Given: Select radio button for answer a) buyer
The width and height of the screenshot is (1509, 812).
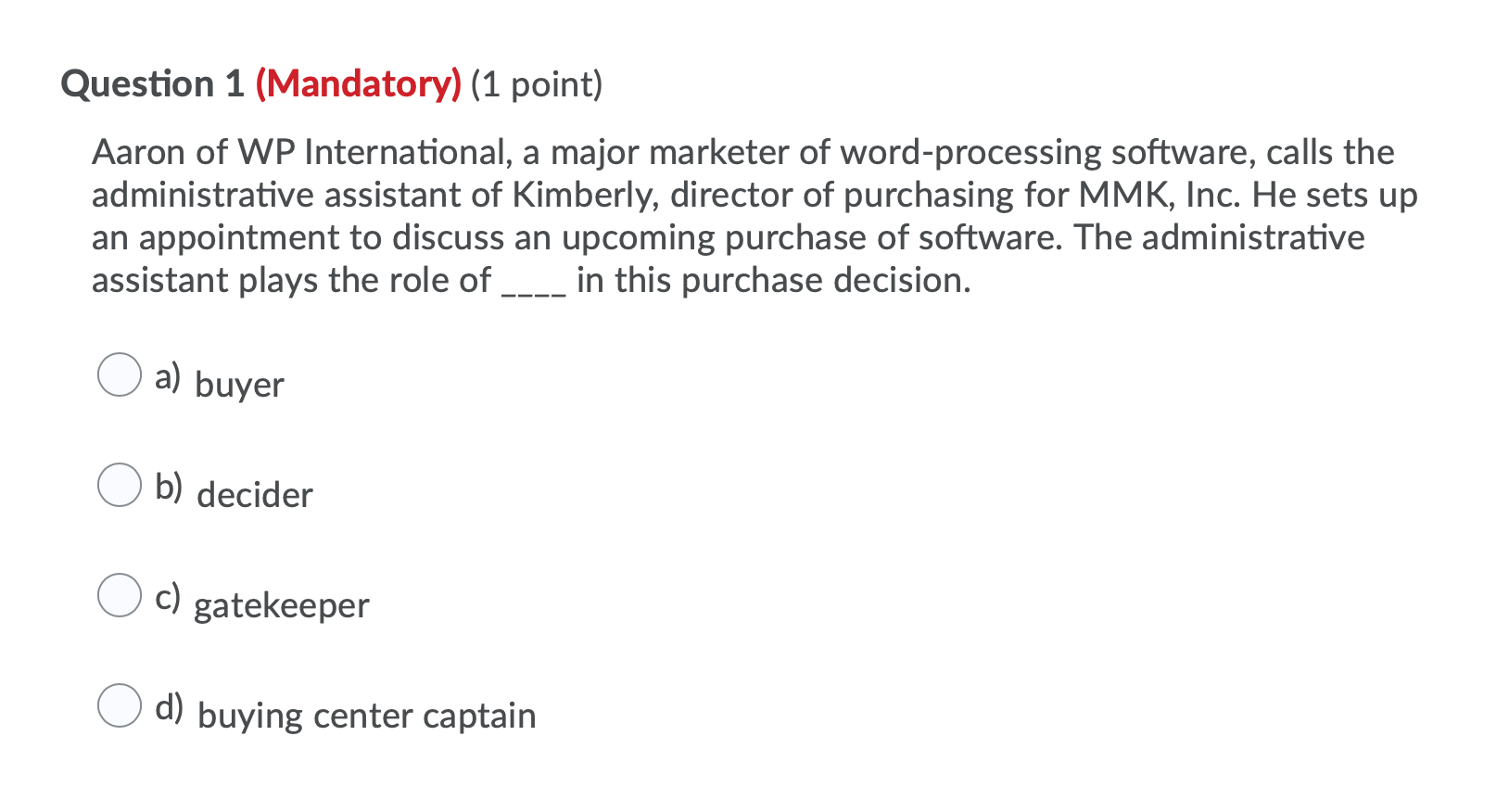Looking at the screenshot, I should click(119, 375).
